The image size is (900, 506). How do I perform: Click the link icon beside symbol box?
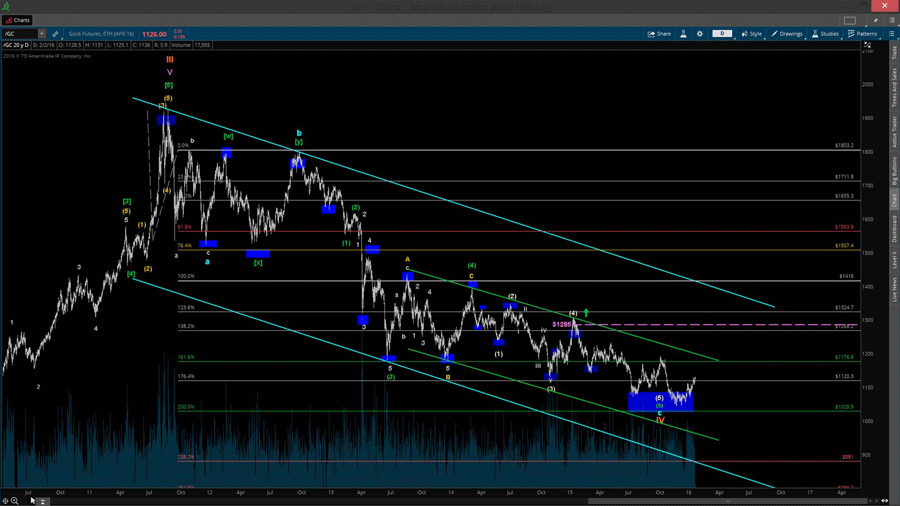pyautogui.click(x=55, y=34)
